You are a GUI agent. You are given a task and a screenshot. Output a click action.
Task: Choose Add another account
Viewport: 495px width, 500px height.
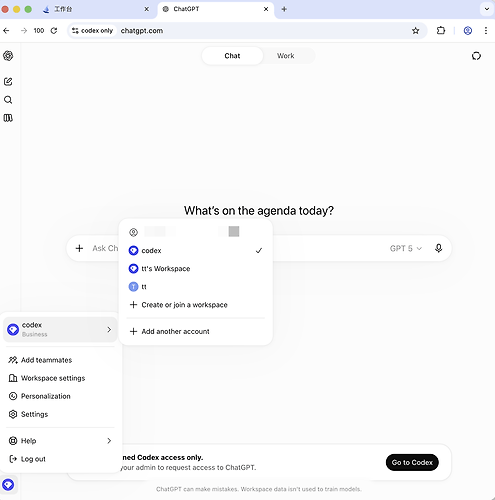click(x=195, y=331)
